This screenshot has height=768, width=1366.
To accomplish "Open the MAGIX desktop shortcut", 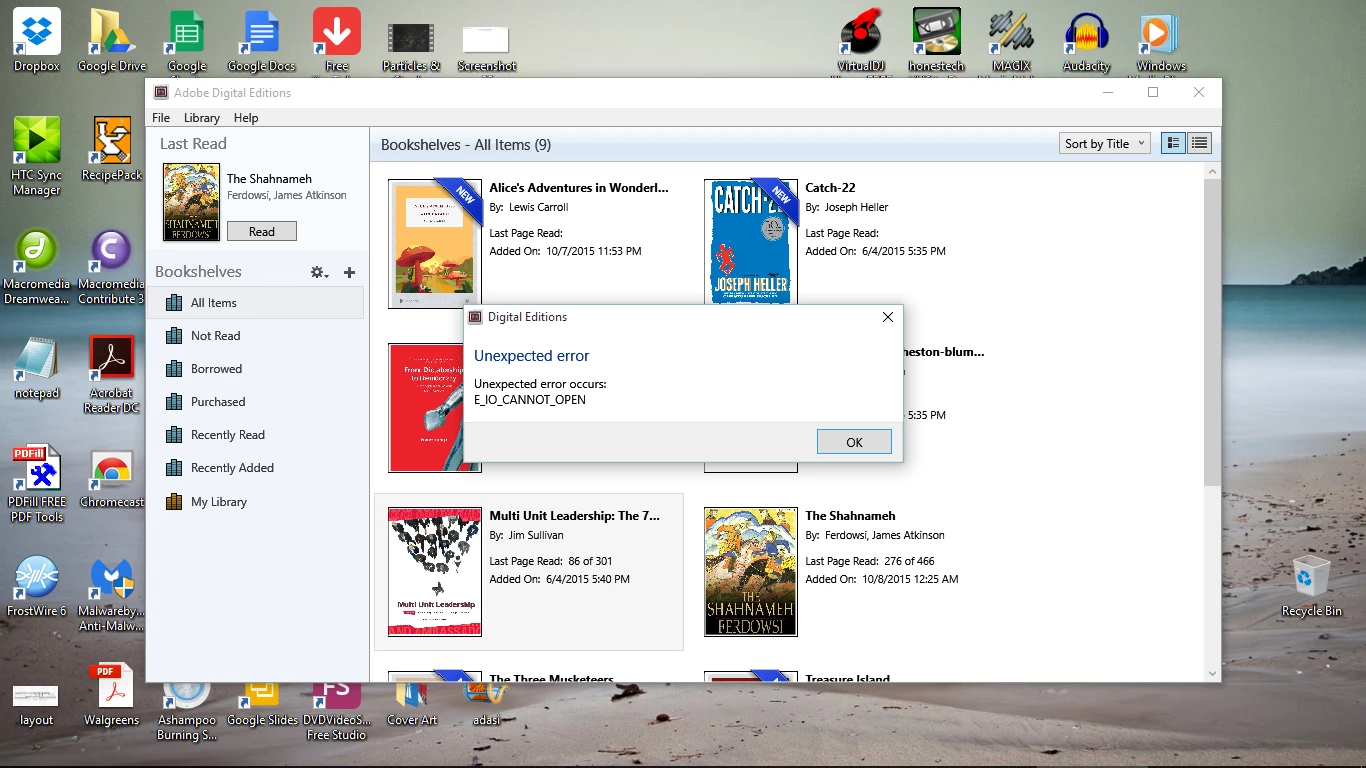I will 1011,40.
